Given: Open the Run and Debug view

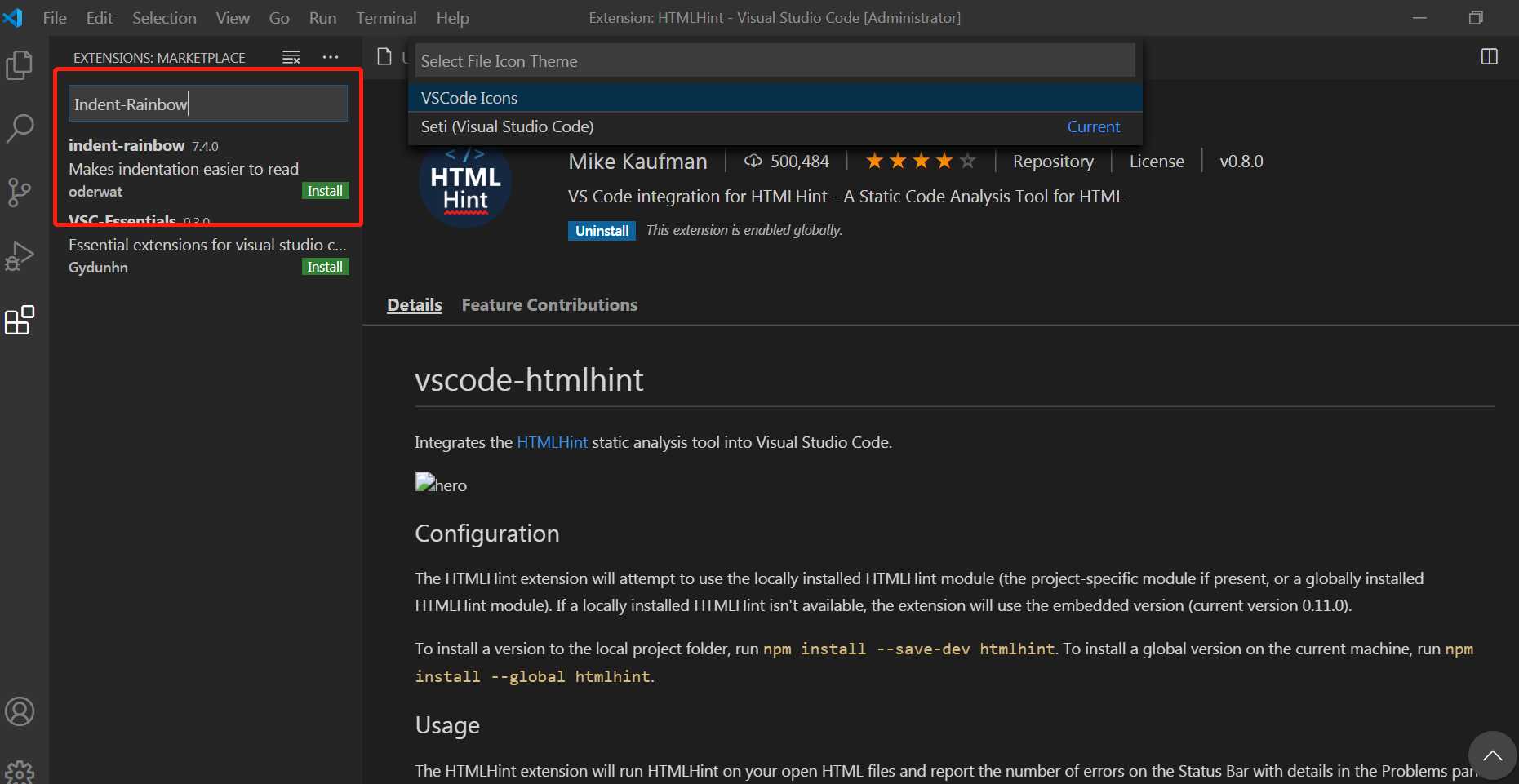Looking at the screenshot, I should click(20, 256).
